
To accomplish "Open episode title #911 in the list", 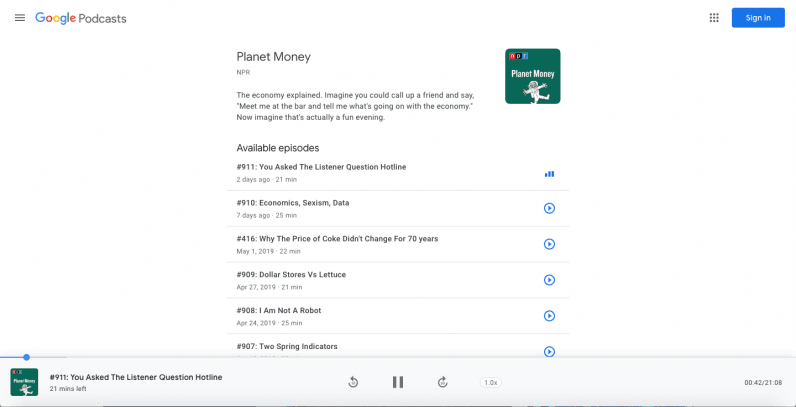I will pos(321,167).
